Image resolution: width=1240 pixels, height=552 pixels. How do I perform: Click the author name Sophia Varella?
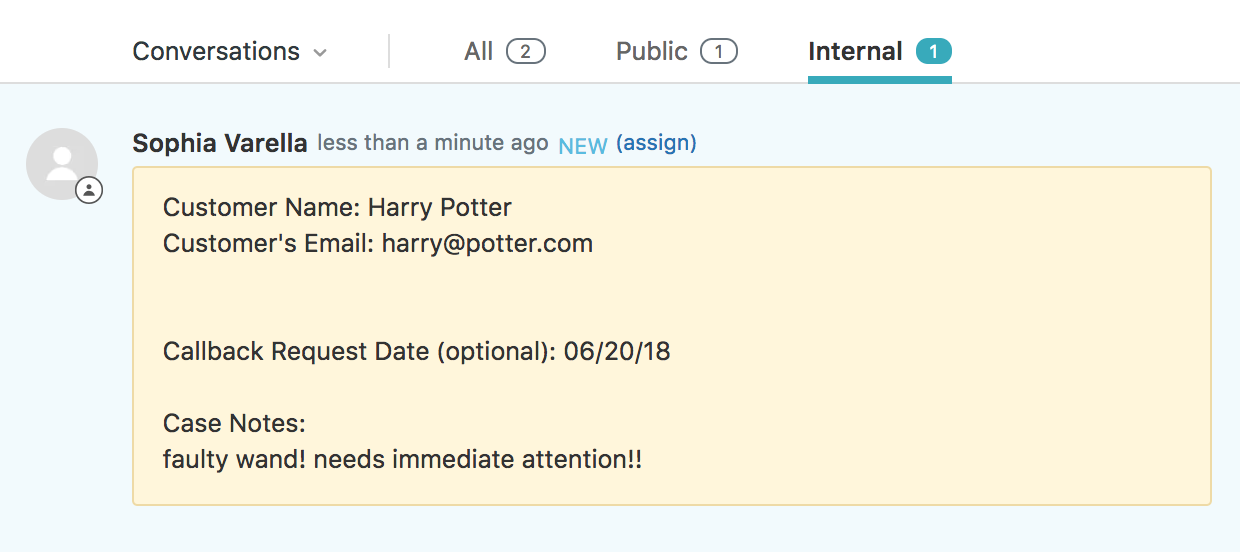220,143
